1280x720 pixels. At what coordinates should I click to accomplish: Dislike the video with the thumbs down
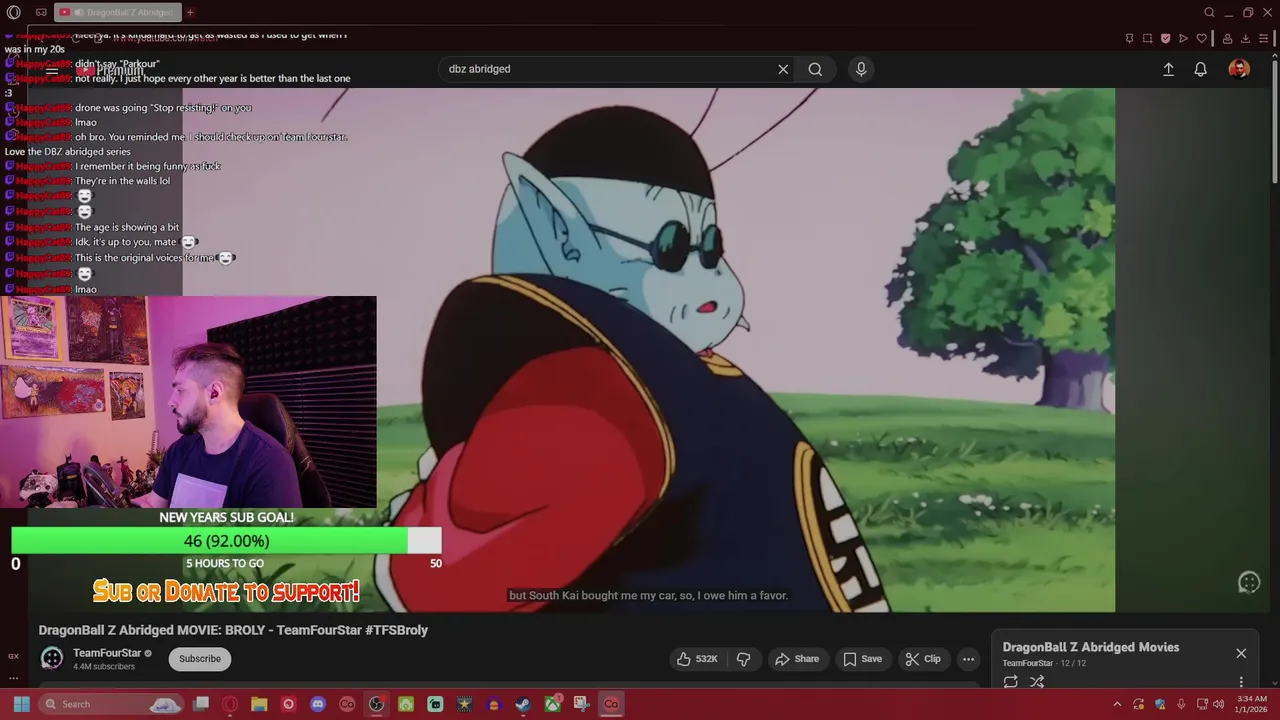click(x=743, y=659)
